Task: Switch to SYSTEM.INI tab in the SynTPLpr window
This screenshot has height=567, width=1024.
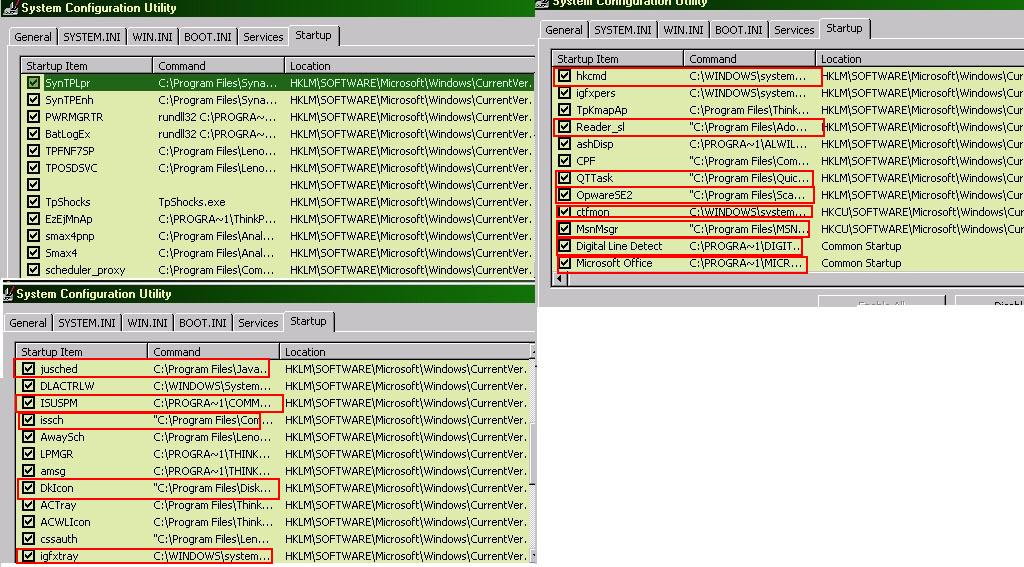Action: (x=91, y=37)
